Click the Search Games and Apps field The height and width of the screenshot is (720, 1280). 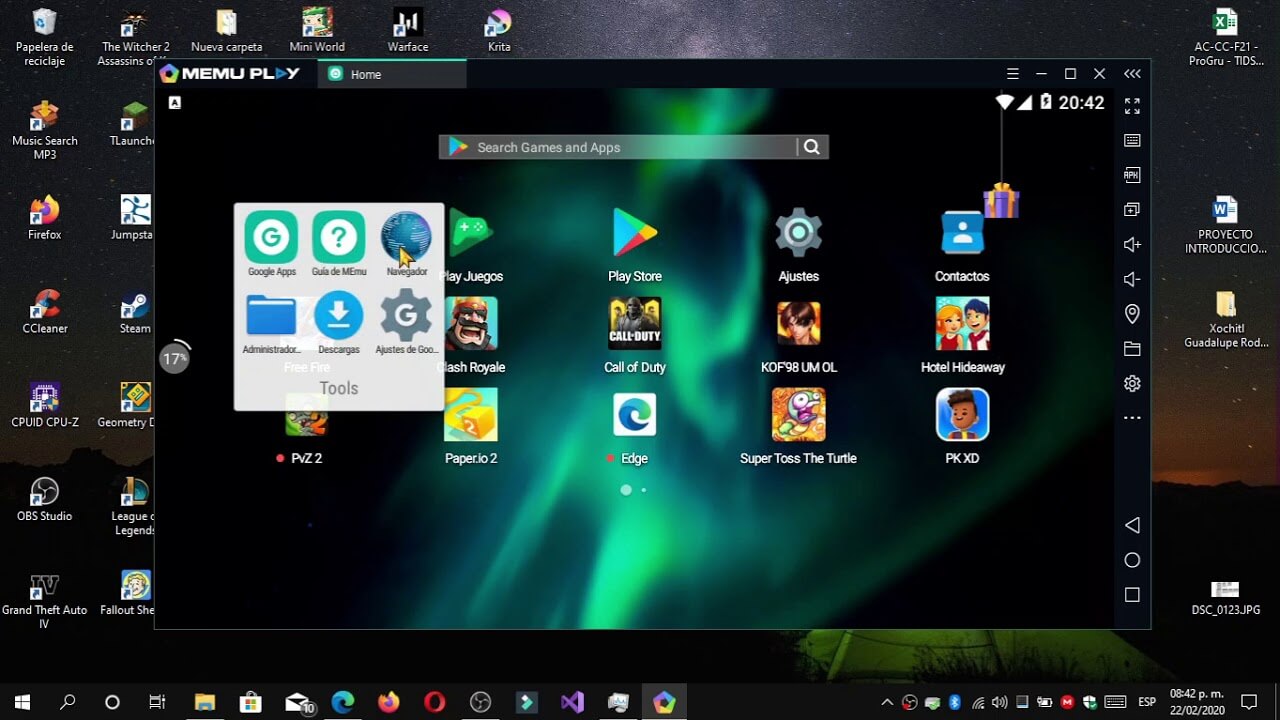(x=618, y=147)
